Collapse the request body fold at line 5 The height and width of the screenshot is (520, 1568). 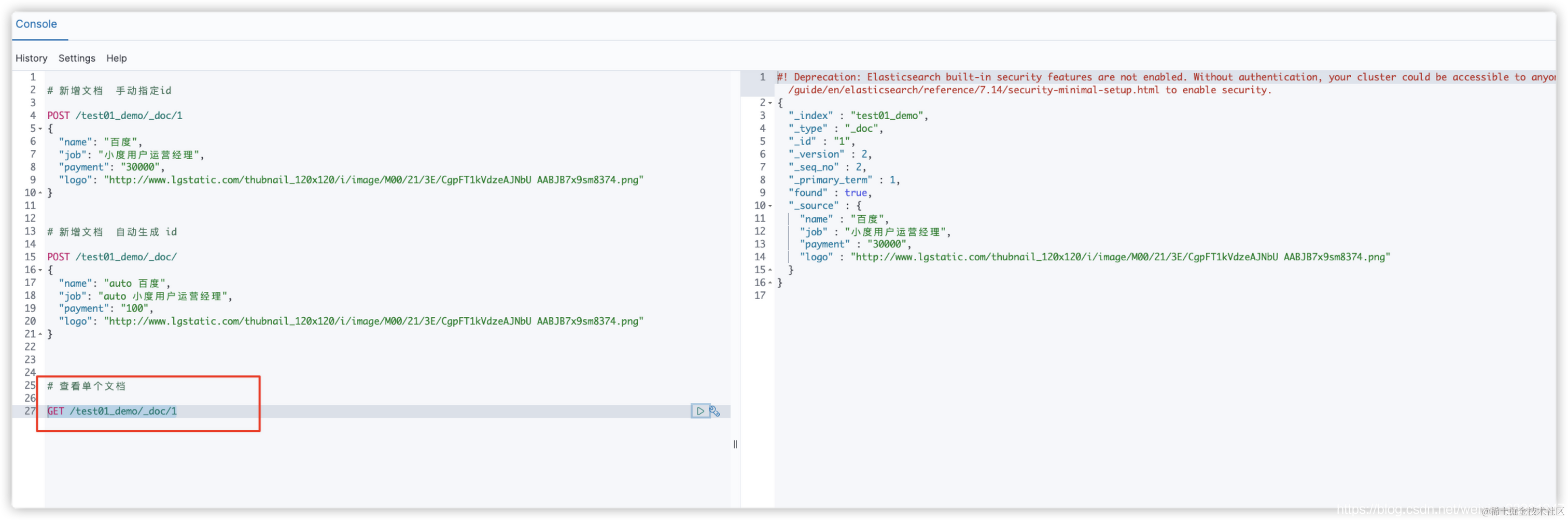pos(40,129)
